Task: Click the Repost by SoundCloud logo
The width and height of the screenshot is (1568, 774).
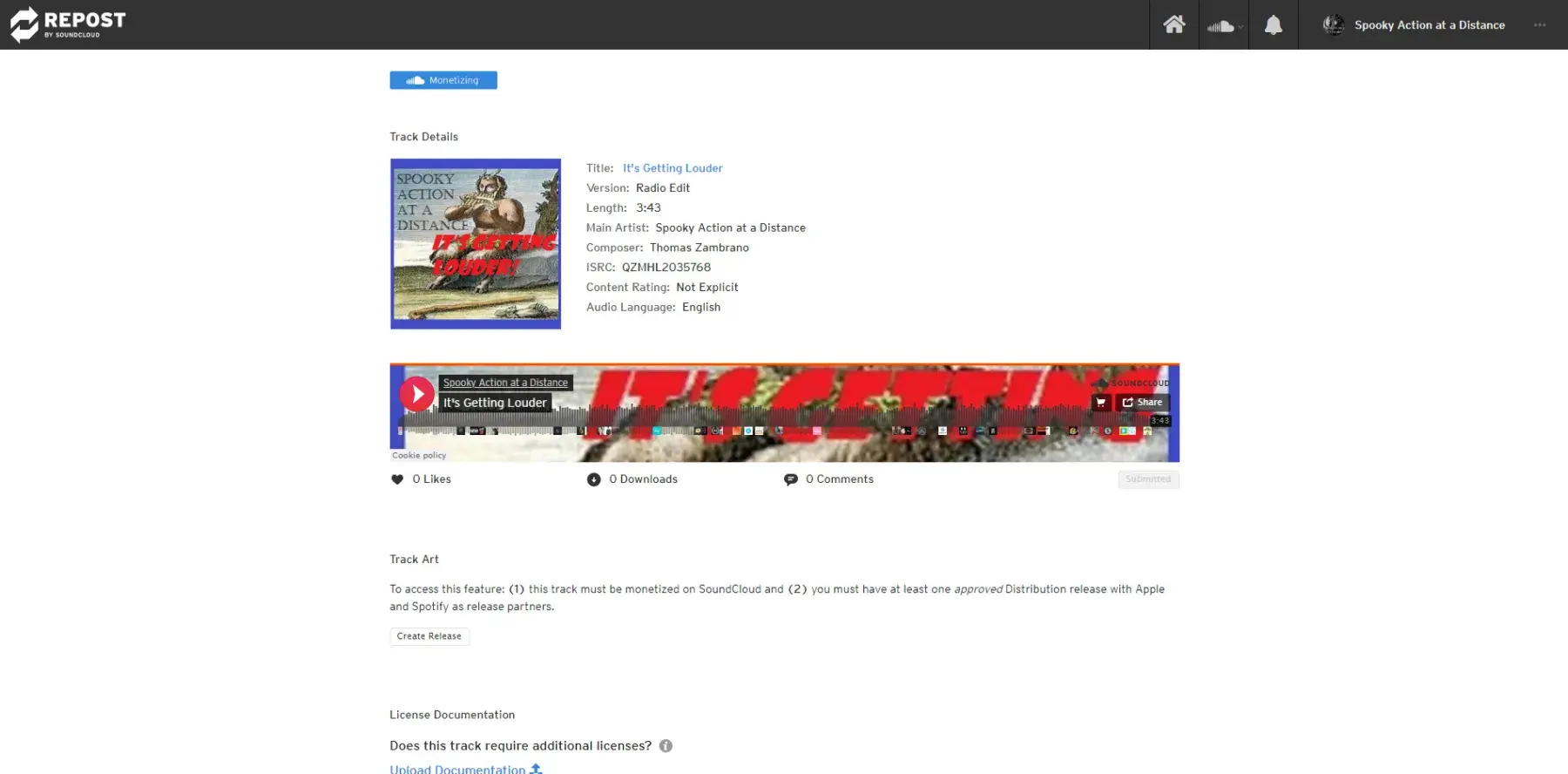Action: [68, 24]
